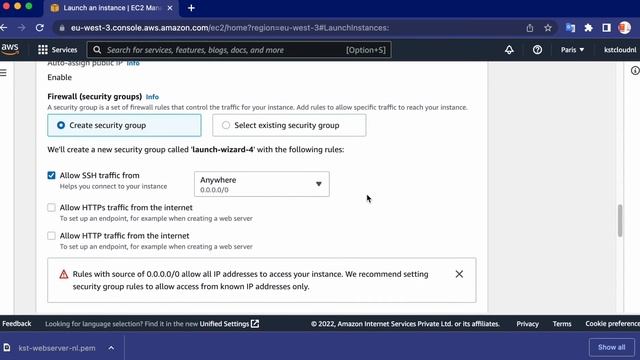Open Unified Settings link
This screenshot has width=640, height=360.
[x=224, y=324]
